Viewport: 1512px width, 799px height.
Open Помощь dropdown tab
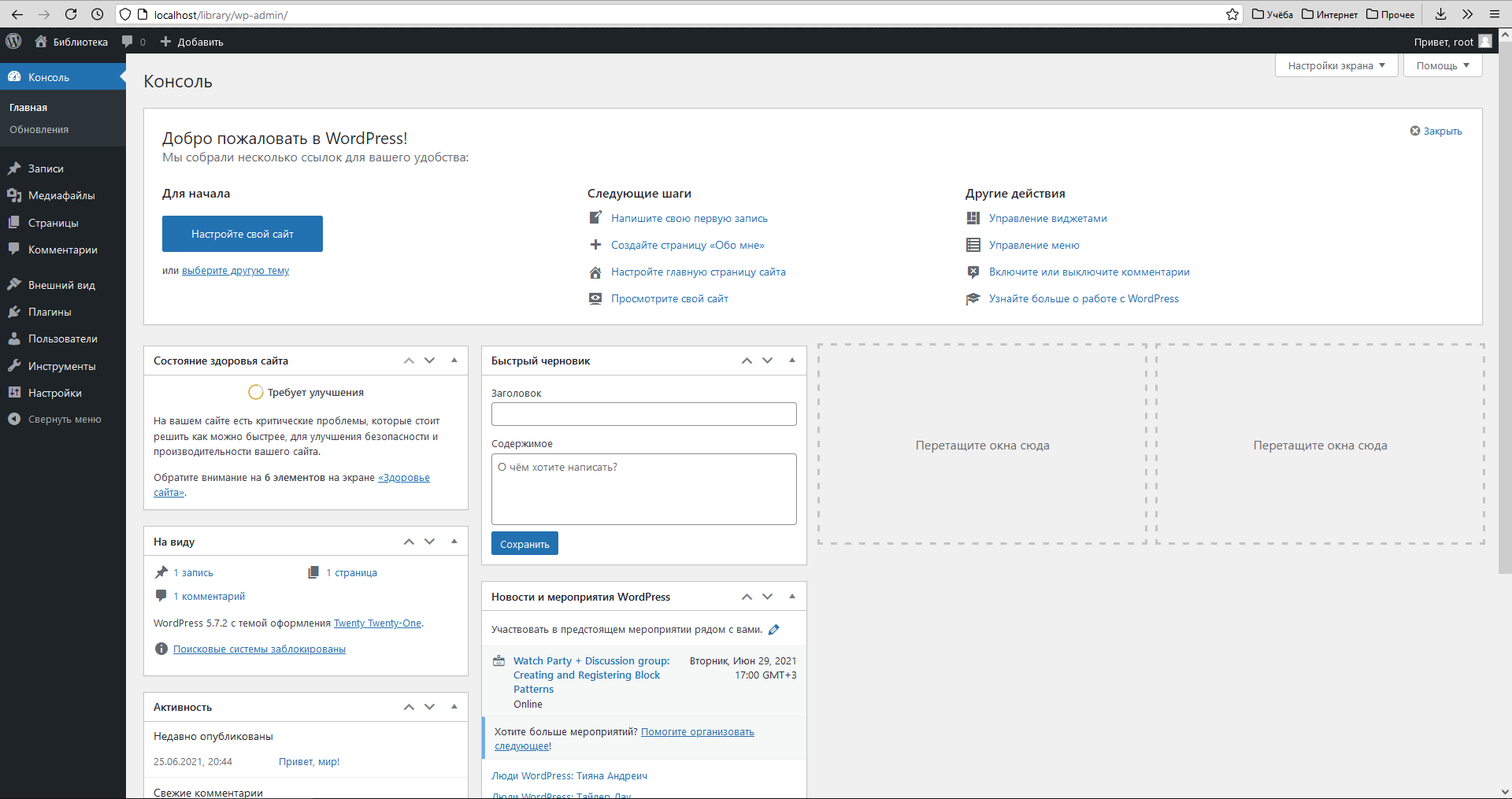(1443, 65)
